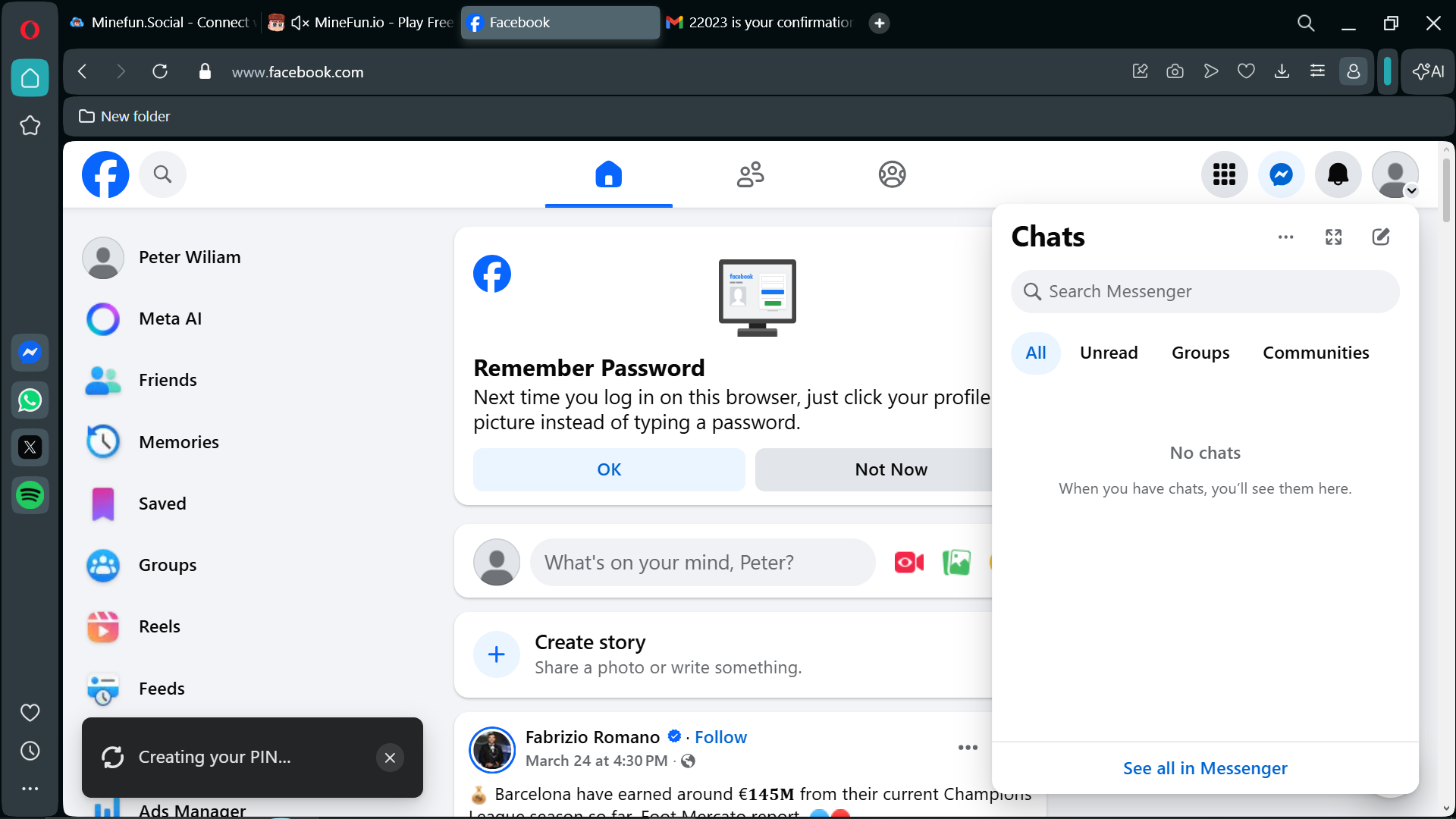This screenshot has height=819, width=1456.
Task: Expand Chats to full-screen Messenger view
Action: [x=1333, y=237]
